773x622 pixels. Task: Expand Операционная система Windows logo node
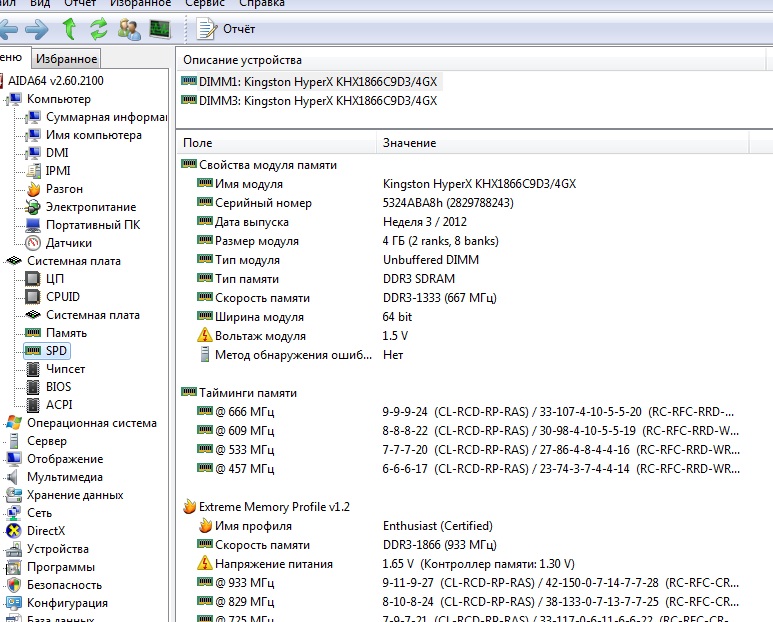(14, 423)
